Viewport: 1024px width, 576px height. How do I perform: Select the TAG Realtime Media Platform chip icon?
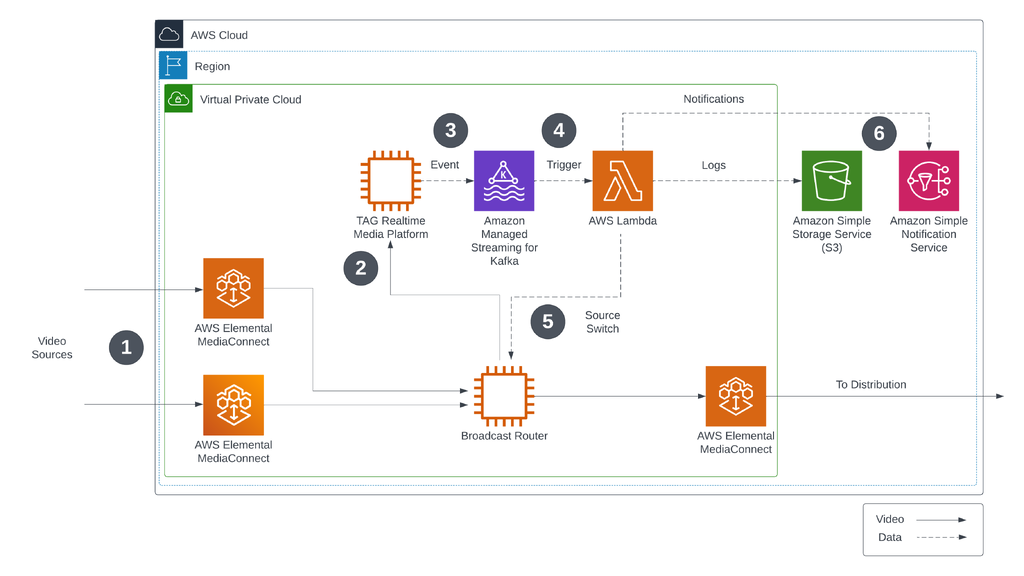(390, 181)
